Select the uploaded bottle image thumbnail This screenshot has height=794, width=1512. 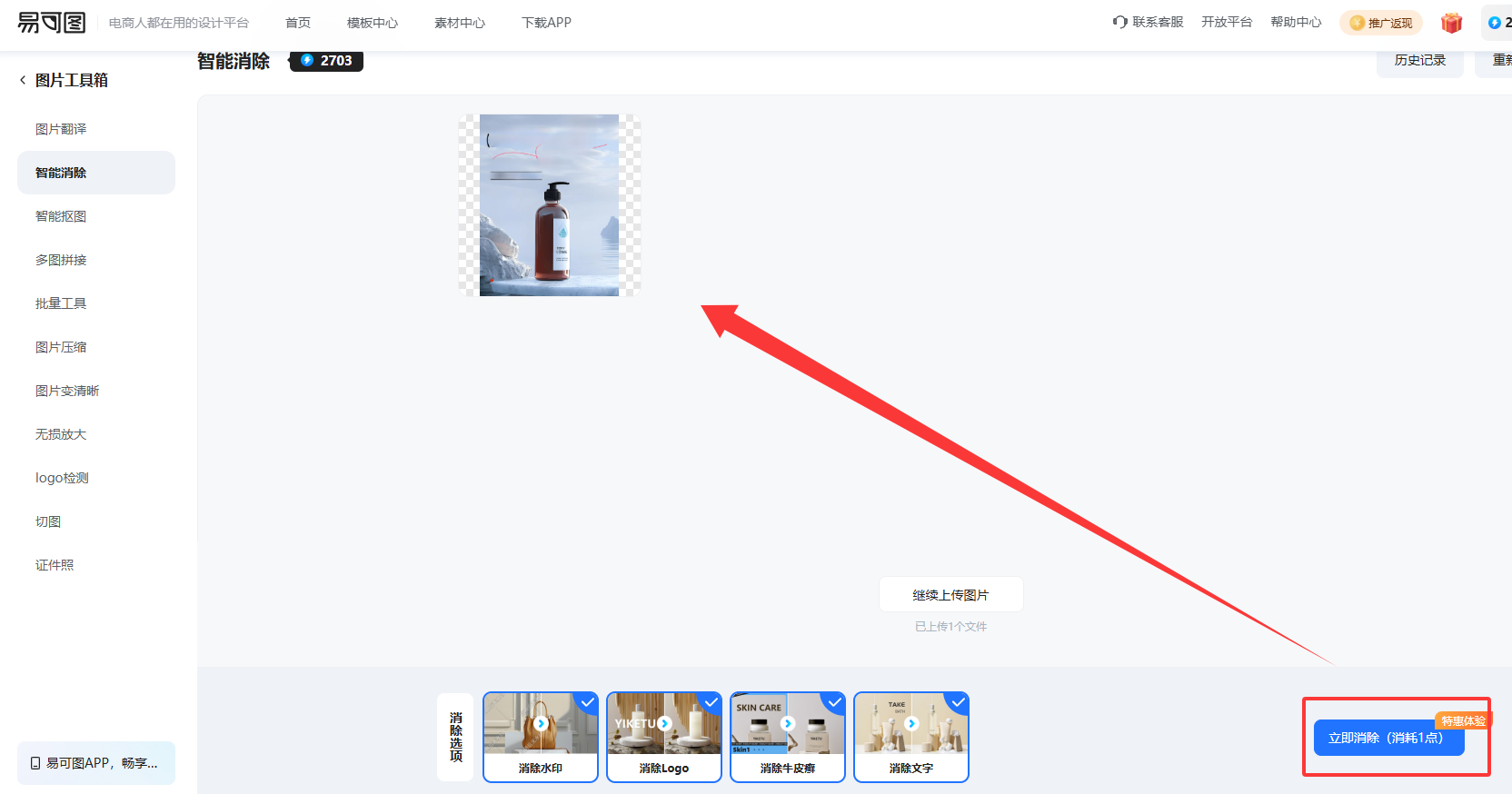549,205
